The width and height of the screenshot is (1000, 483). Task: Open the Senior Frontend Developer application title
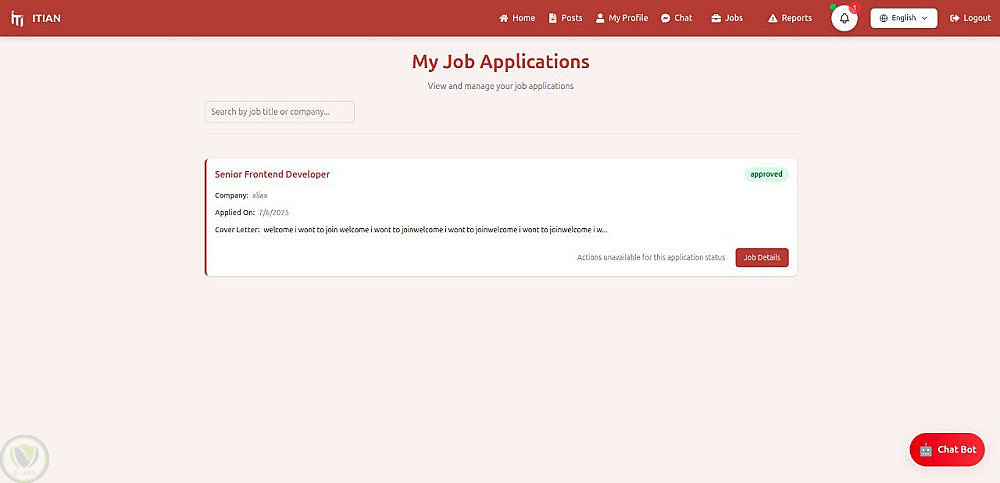272,174
